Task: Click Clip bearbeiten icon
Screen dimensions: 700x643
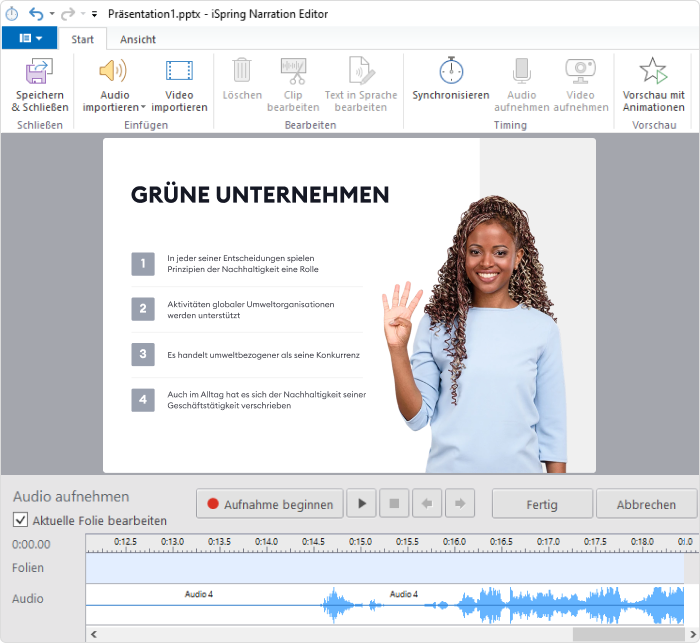Action: (x=293, y=71)
